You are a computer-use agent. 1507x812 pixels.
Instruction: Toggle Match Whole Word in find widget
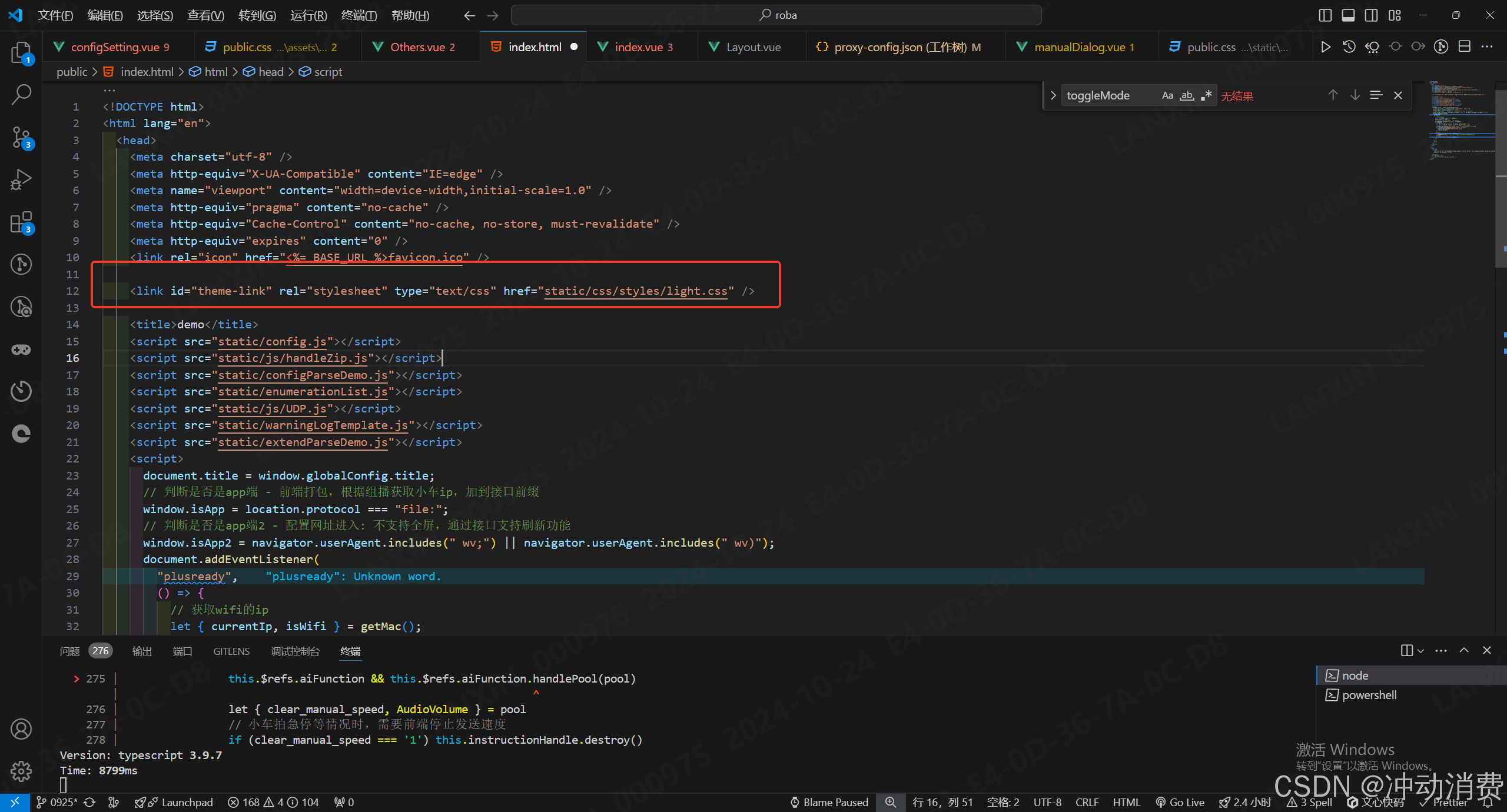tap(1187, 95)
